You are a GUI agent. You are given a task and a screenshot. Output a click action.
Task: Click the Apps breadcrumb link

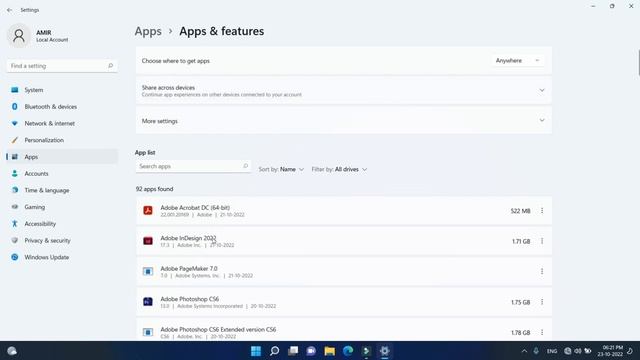(x=148, y=31)
